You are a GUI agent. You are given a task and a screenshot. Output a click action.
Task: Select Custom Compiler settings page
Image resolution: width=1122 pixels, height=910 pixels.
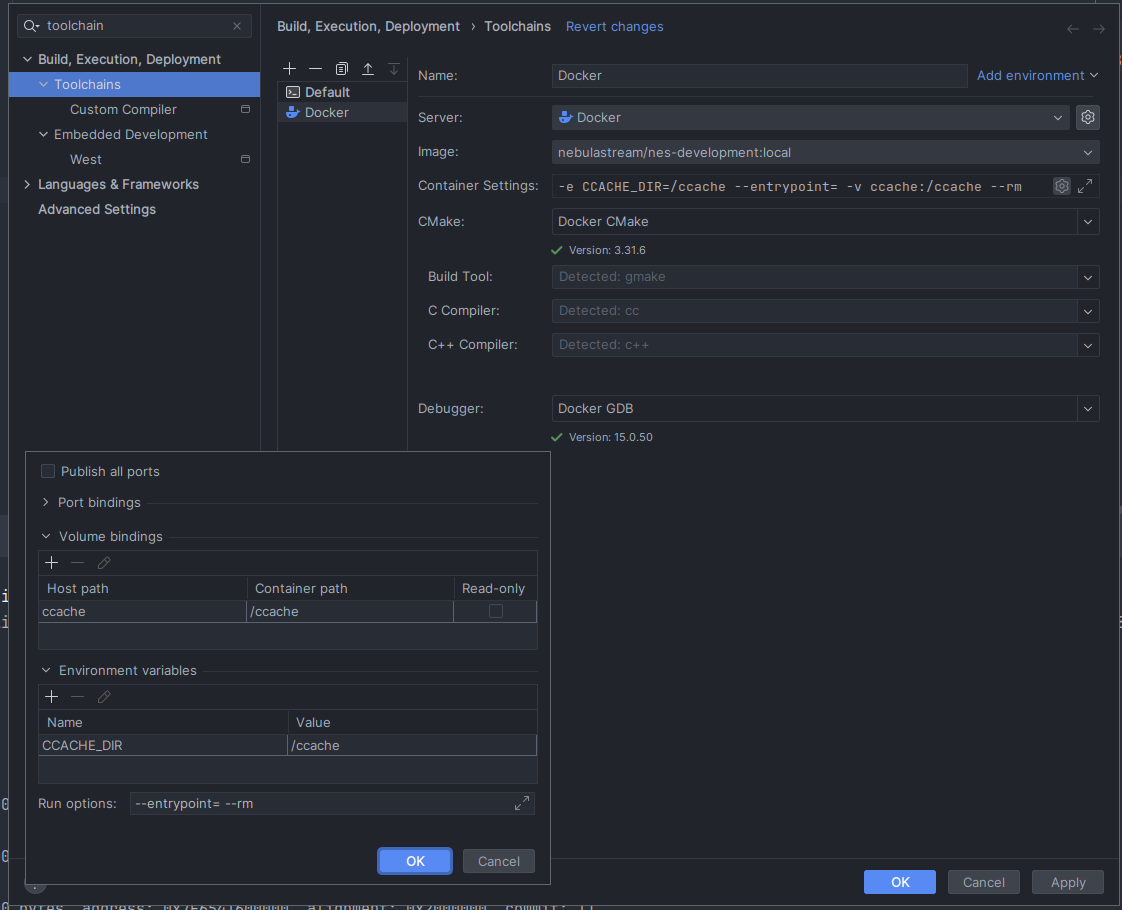pos(123,109)
